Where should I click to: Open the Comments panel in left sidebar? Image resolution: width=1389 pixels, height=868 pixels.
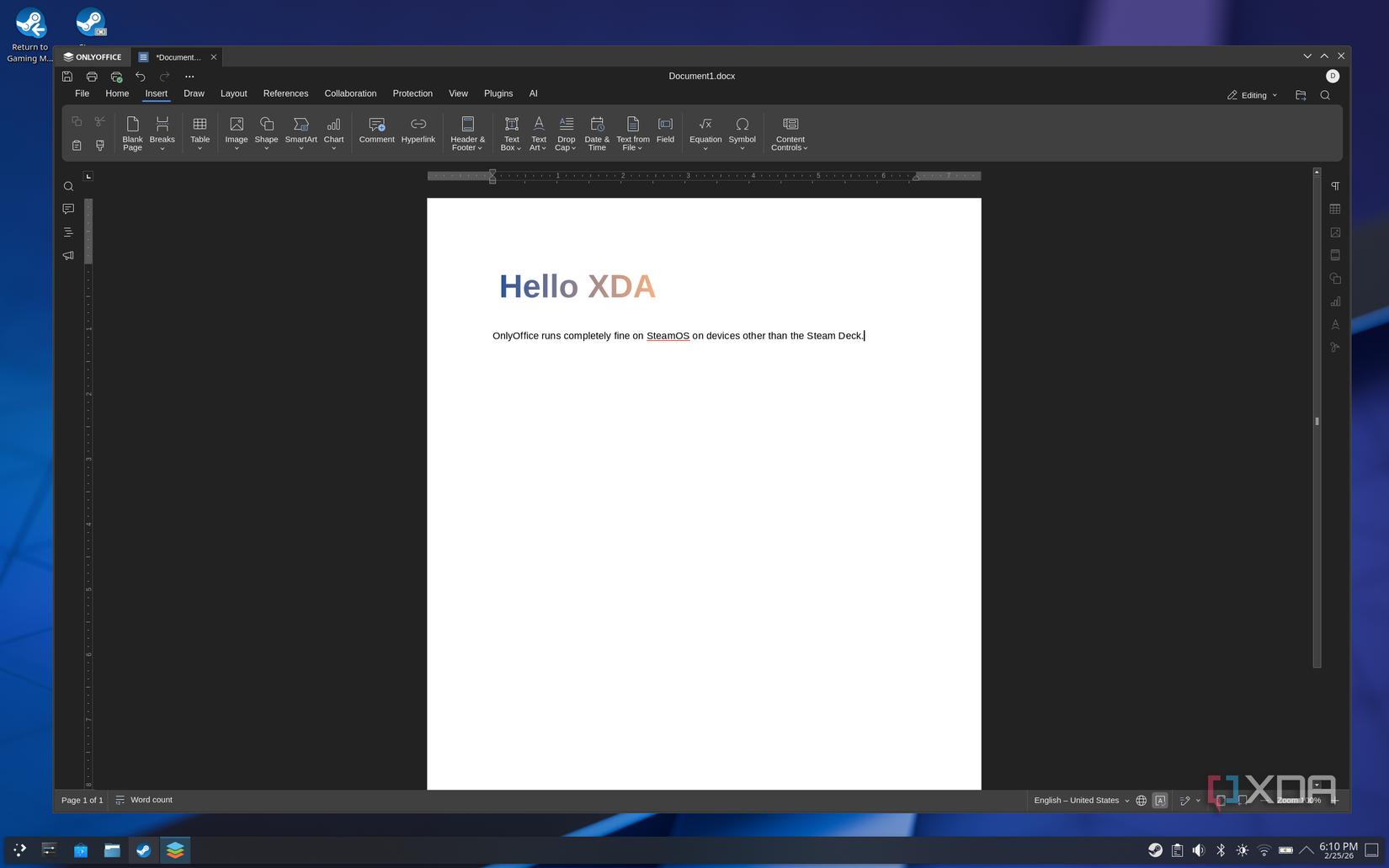[68, 209]
